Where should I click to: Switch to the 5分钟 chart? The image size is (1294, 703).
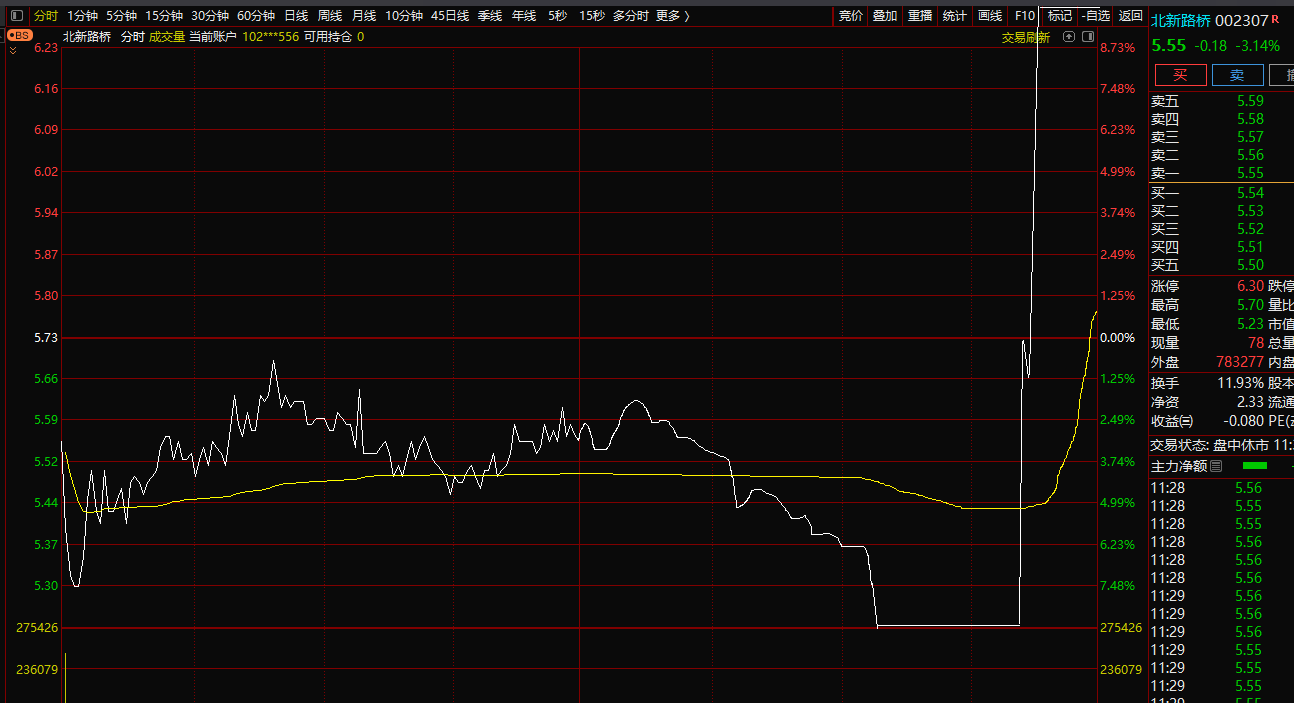coord(121,16)
